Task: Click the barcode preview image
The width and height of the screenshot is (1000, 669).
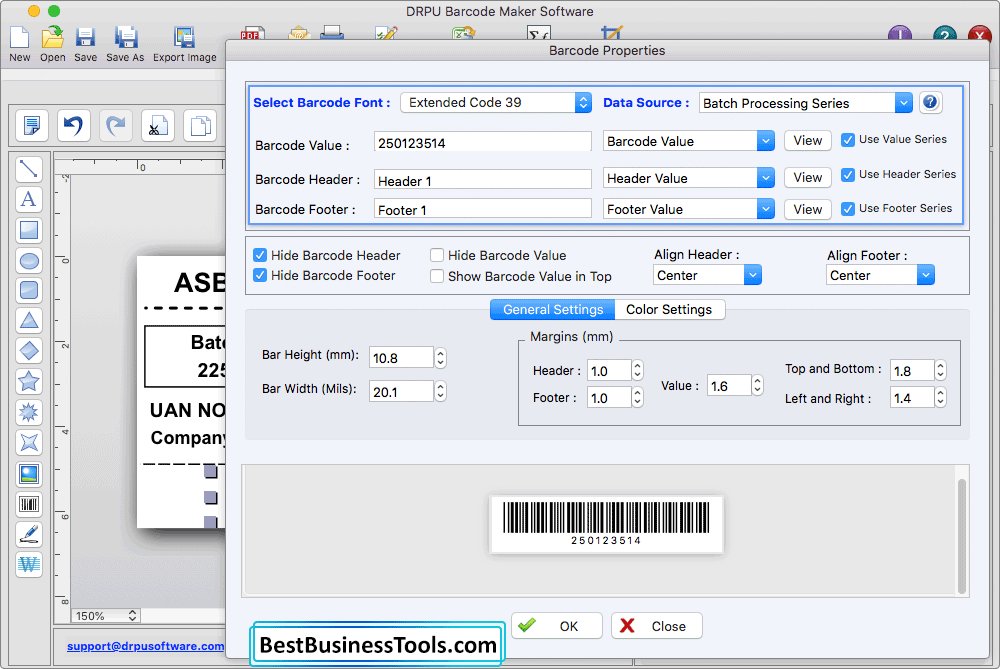Action: point(606,524)
